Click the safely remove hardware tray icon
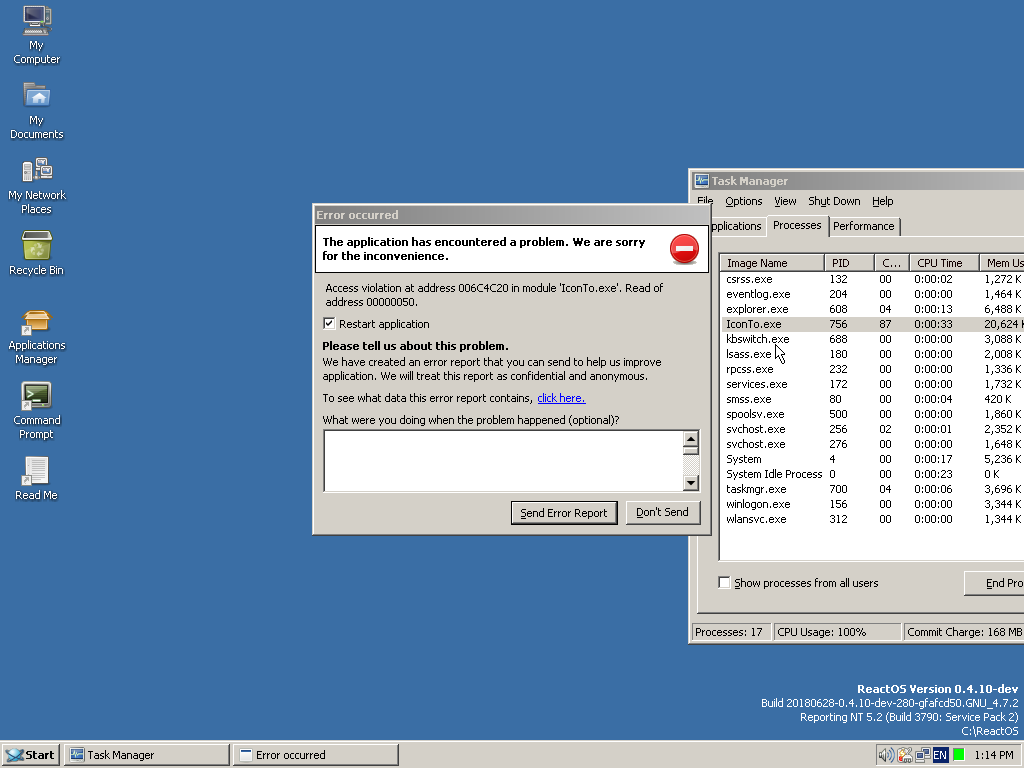This screenshot has width=1024, height=768. pyautogui.click(x=904, y=755)
